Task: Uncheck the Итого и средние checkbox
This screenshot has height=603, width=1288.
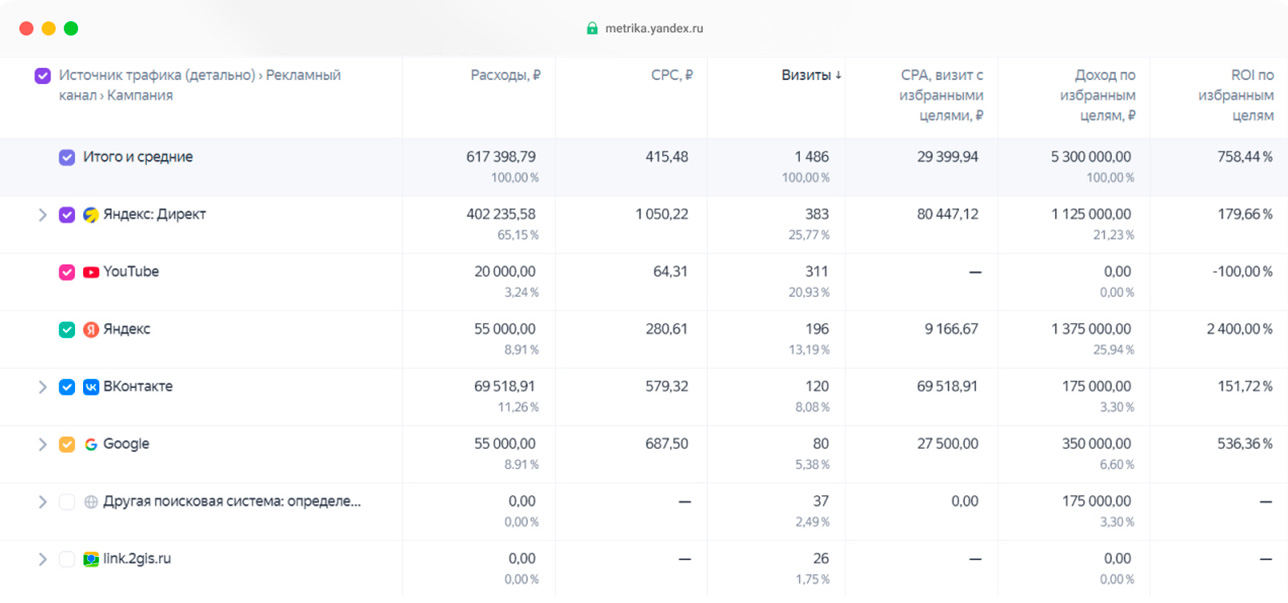Action: [x=67, y=157]
